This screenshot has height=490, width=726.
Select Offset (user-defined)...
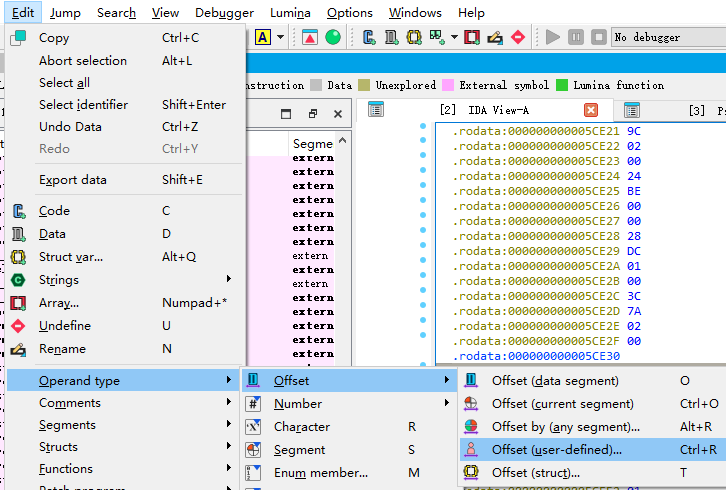[x=592, y=450]
